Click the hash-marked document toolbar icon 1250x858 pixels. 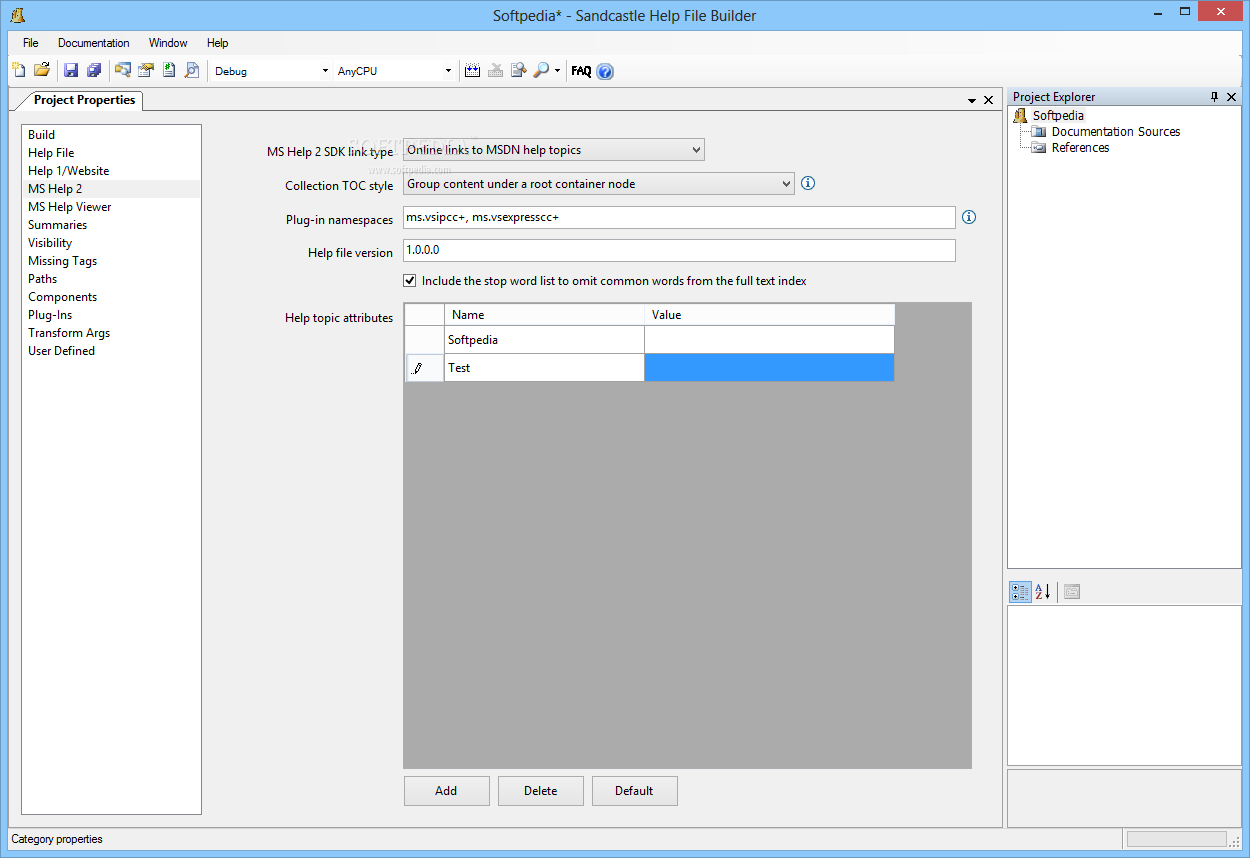pyautogui.click(x=169, y=70)
